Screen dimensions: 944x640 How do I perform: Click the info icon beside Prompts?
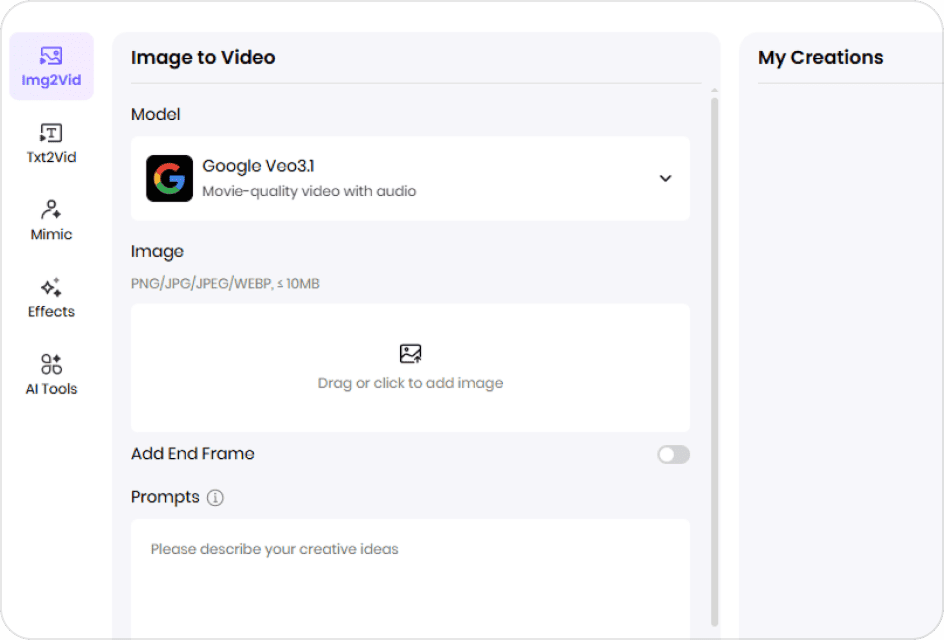click(215, 498)
